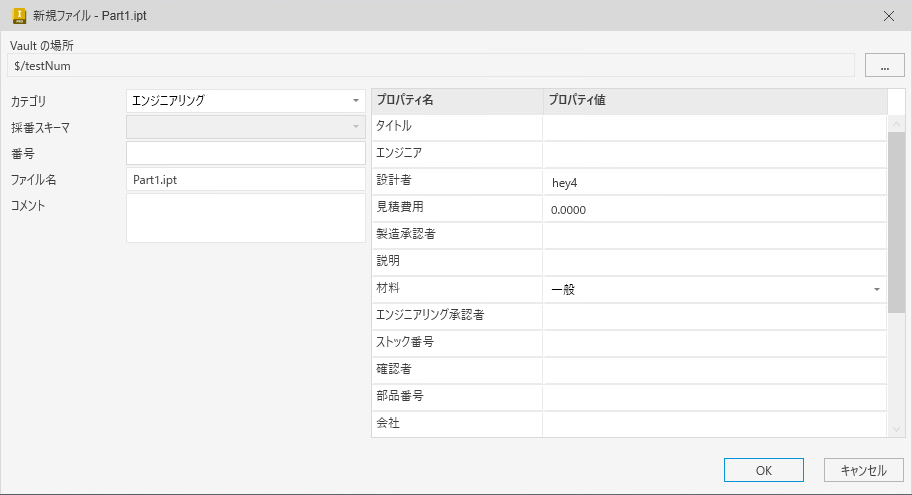The height and width of the screenshot is (495, 912).
Task: Click the property list vertical scrollbar thumb
Action: [x=896, y=220]
